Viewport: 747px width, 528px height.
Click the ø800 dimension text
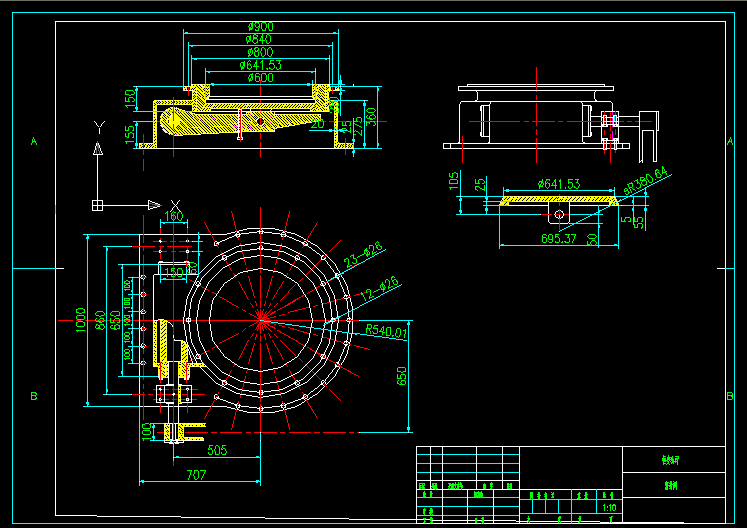click(x=260, y=52)
